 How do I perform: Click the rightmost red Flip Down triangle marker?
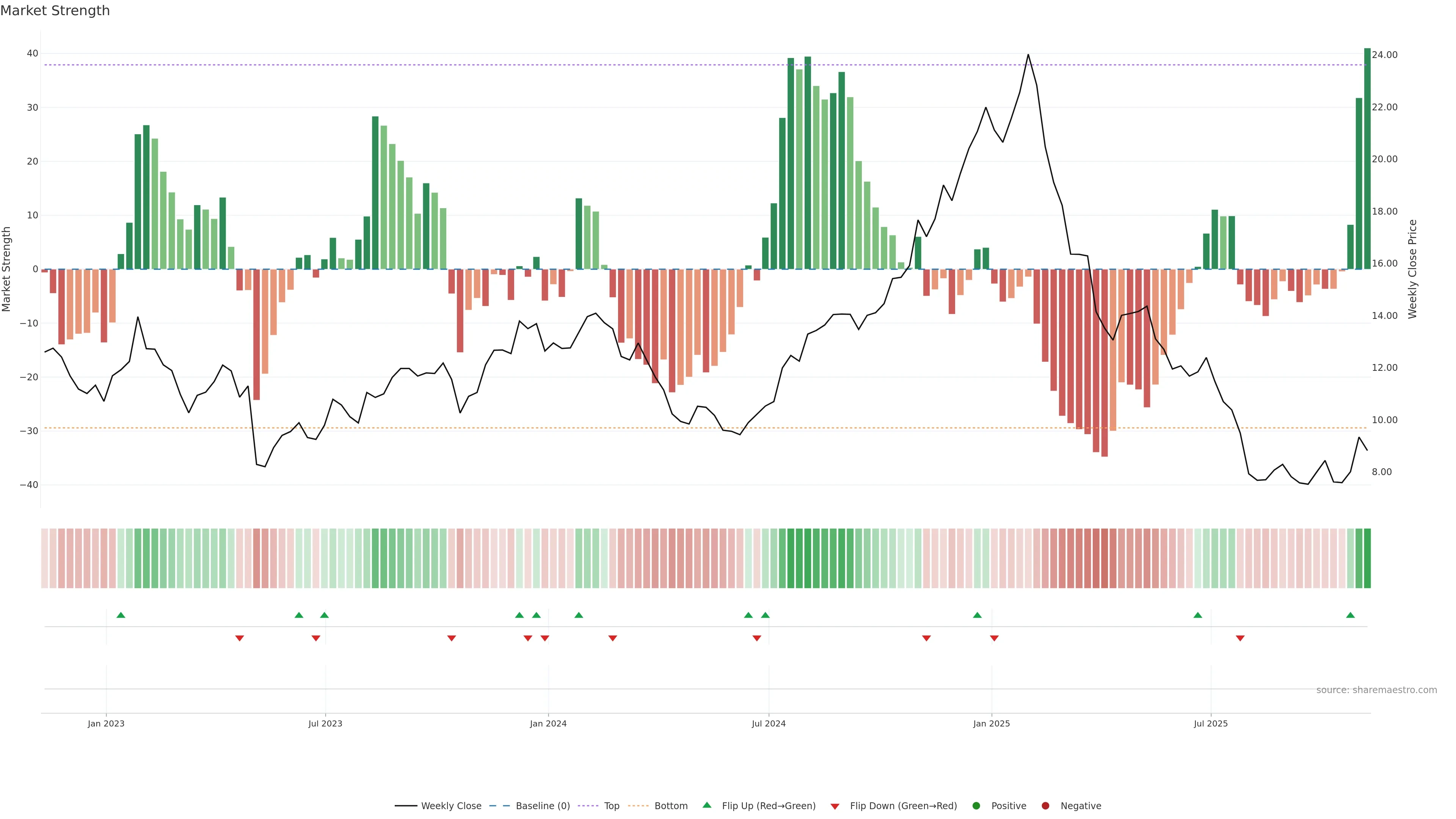click(x=1240, y=638)
